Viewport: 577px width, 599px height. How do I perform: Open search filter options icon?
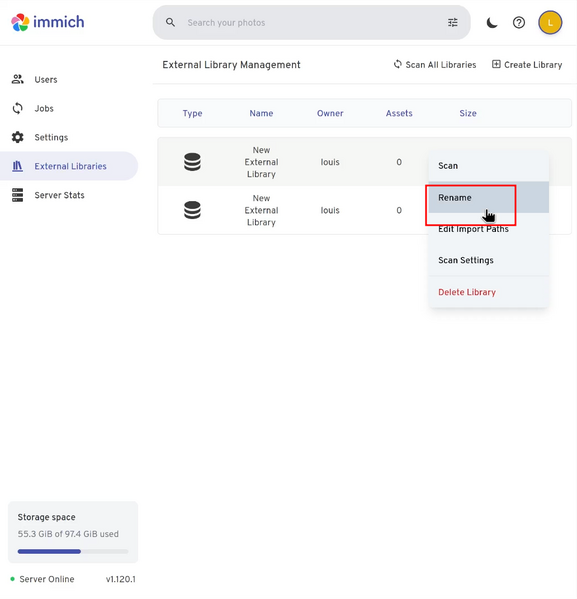point(453,23)
